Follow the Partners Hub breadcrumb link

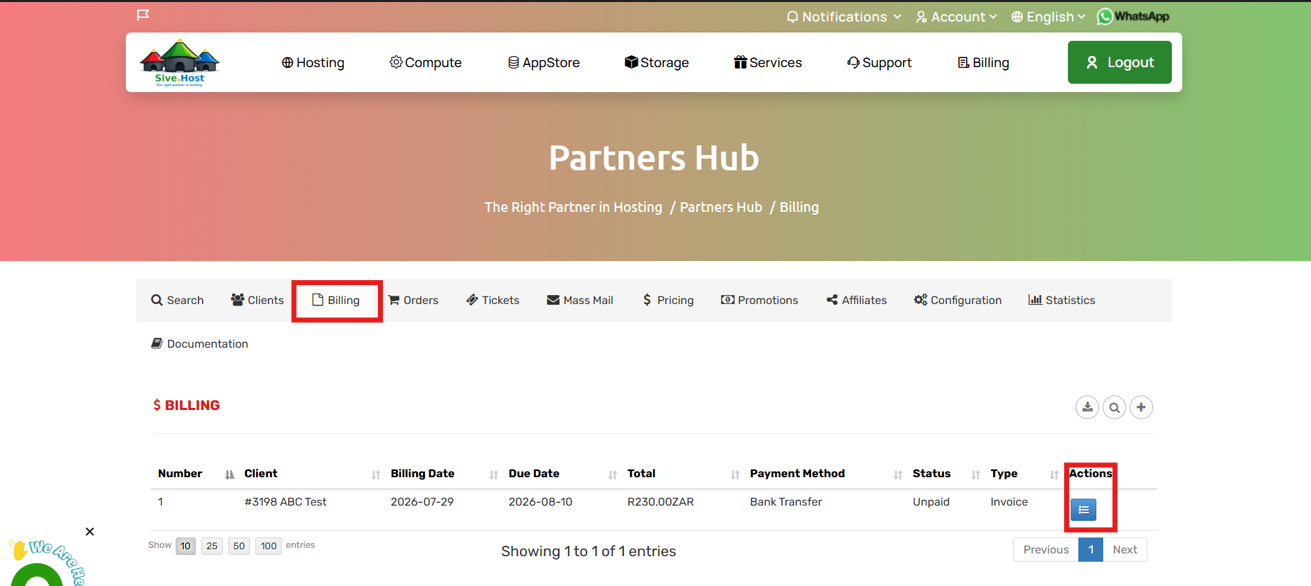coord(721,207)
